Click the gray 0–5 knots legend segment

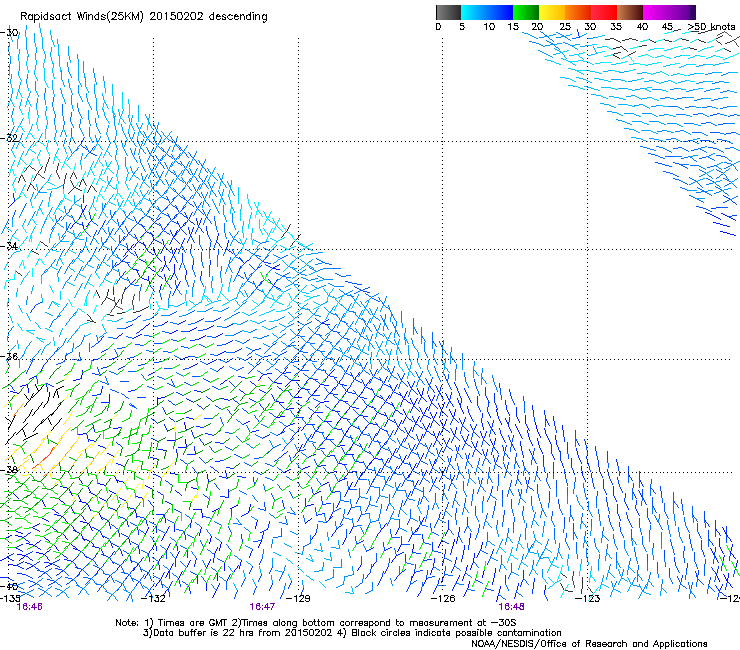[448, 12]
